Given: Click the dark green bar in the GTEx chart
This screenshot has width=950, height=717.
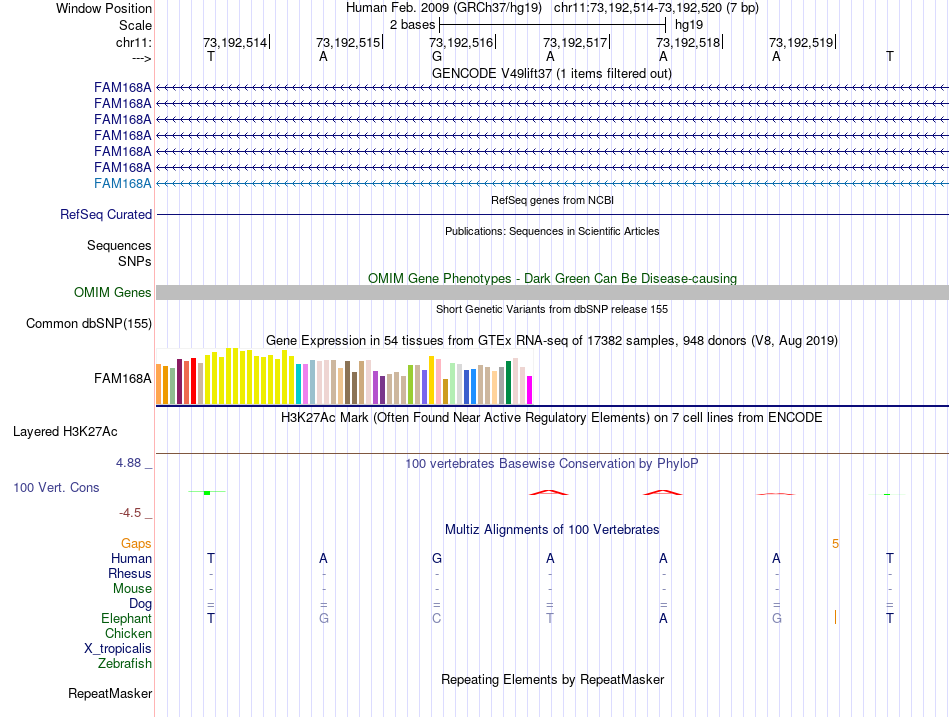Looking at the screenshot, I should pos(508,383).
